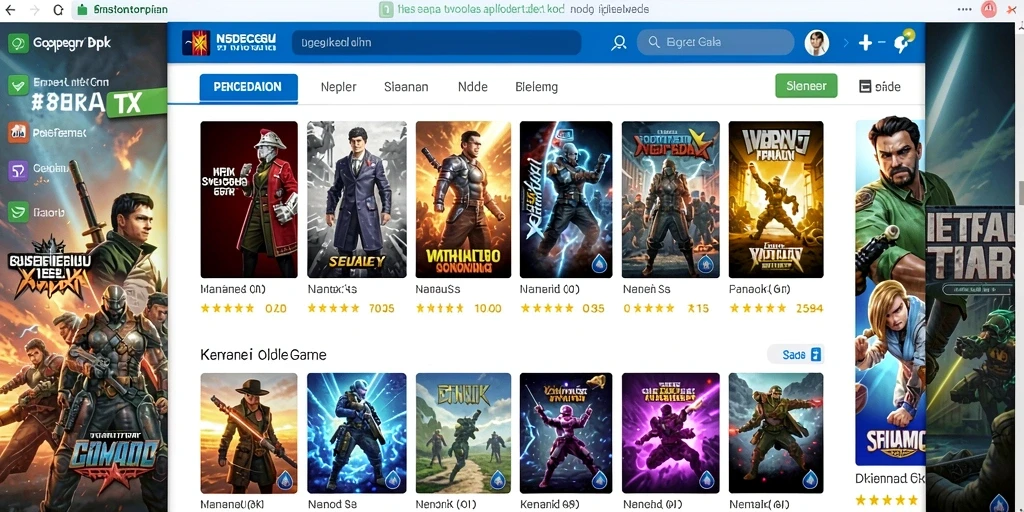This screenshot has height=512, width=1024.
Task: Click the 'Nanotx'ks' game title
Action: pos(332,289)
